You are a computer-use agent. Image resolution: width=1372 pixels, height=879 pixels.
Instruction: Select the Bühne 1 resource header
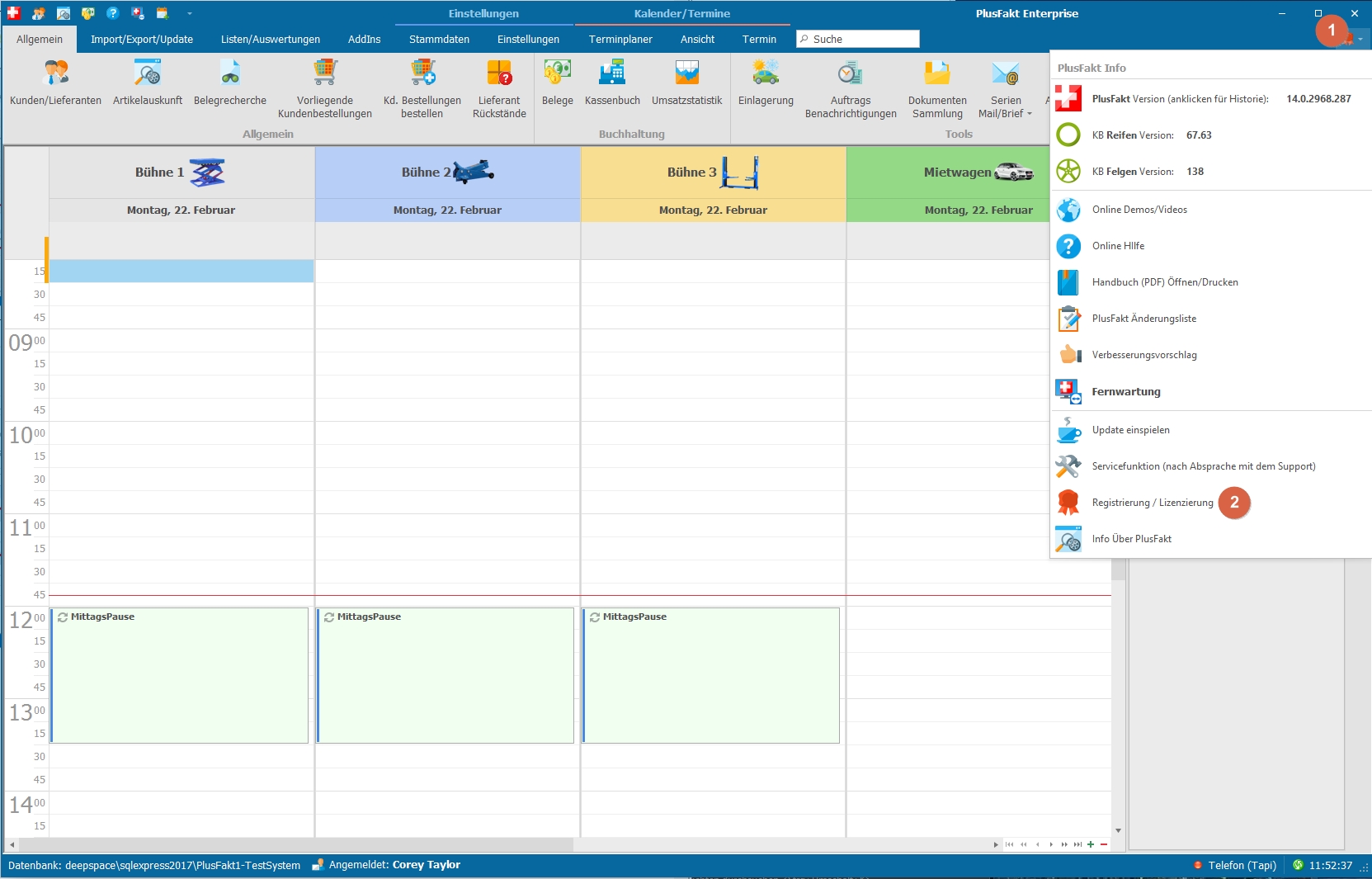pyautogui.click(x=182, y=172)
